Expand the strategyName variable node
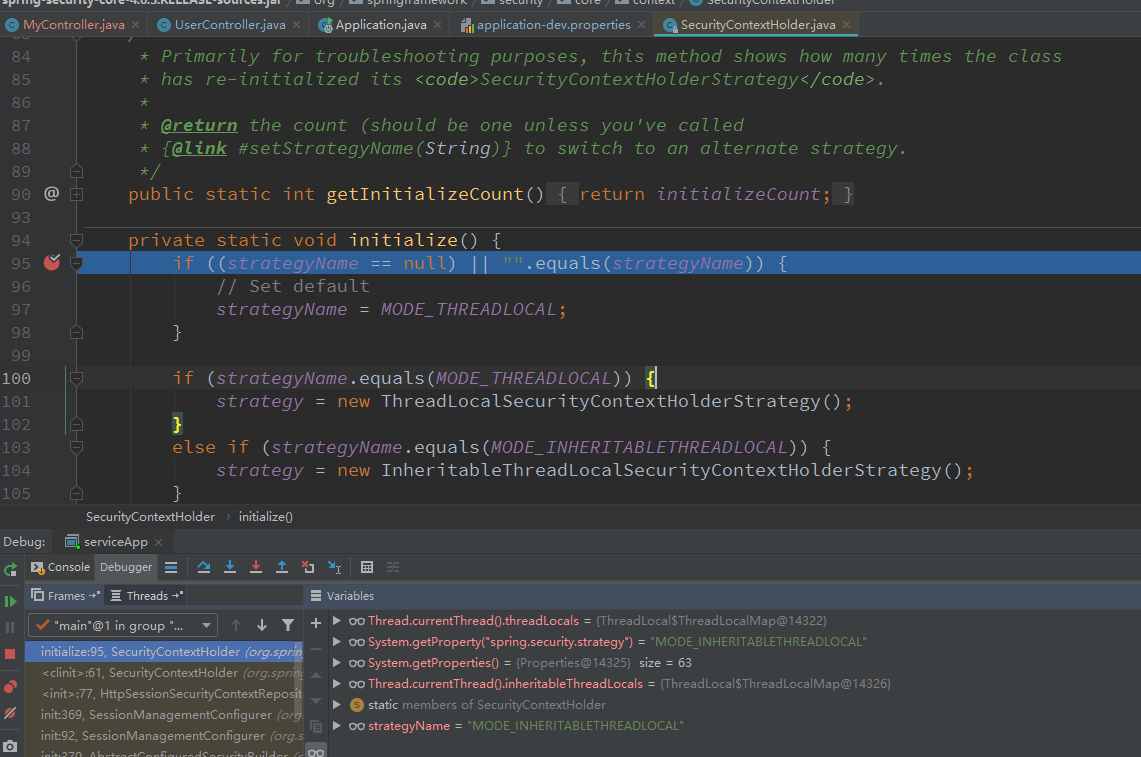1141x757 pixels. (337, 726)
